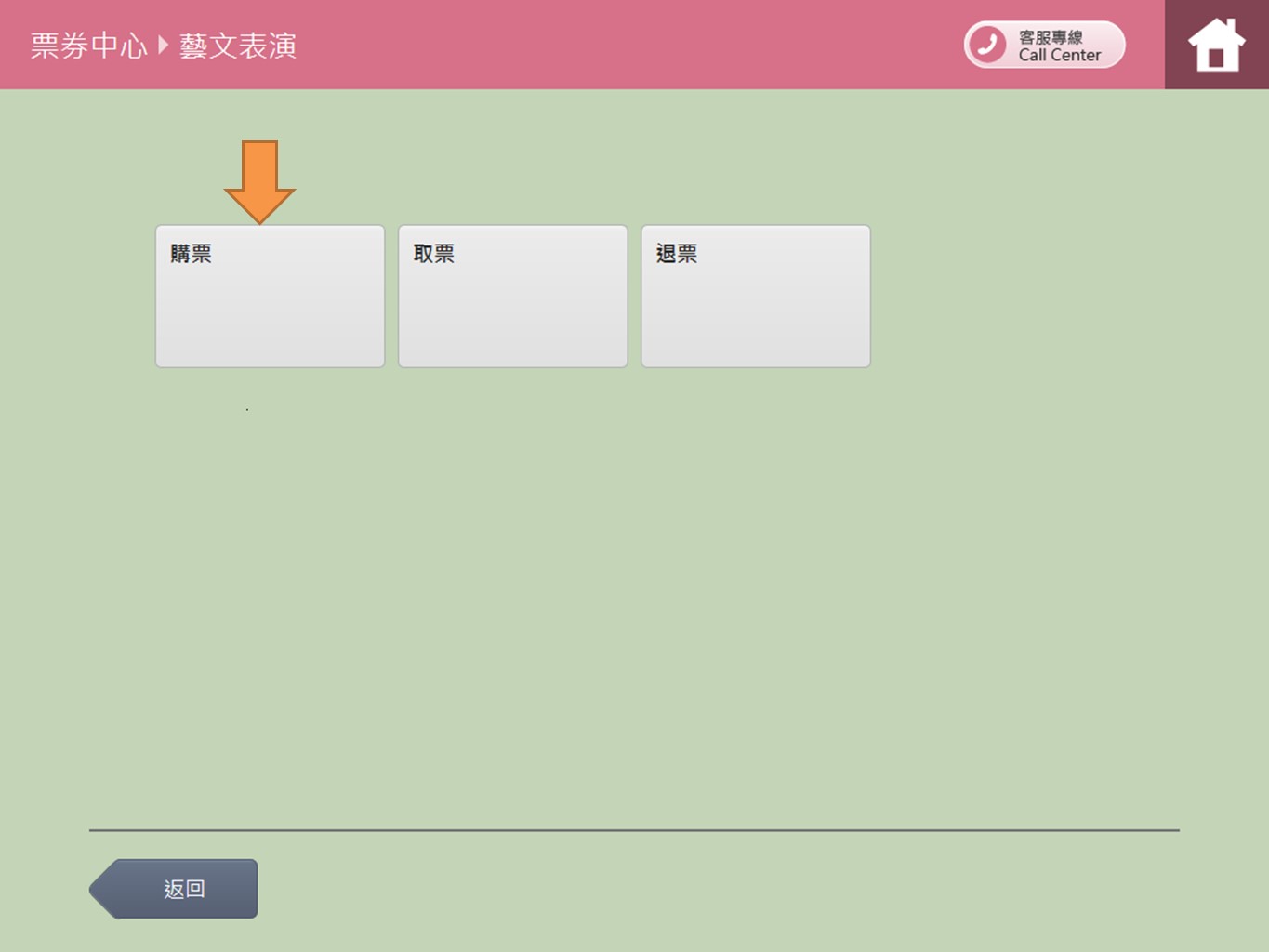Tap the phone handset icon
The width and height of the screenshot is (1269, 952).
tap(987, 45)
